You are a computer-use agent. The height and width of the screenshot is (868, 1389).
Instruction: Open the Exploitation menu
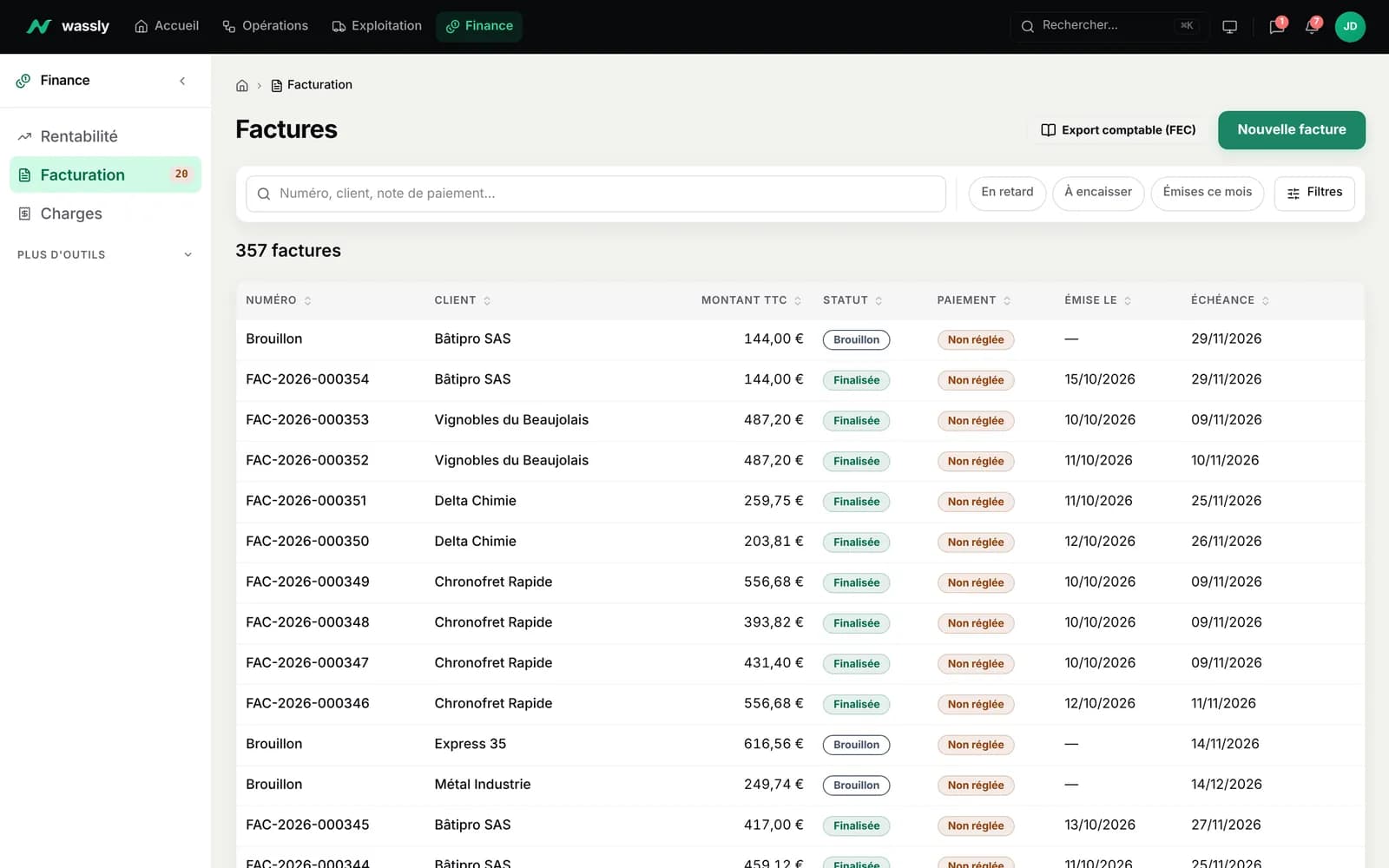coord(377,26)
